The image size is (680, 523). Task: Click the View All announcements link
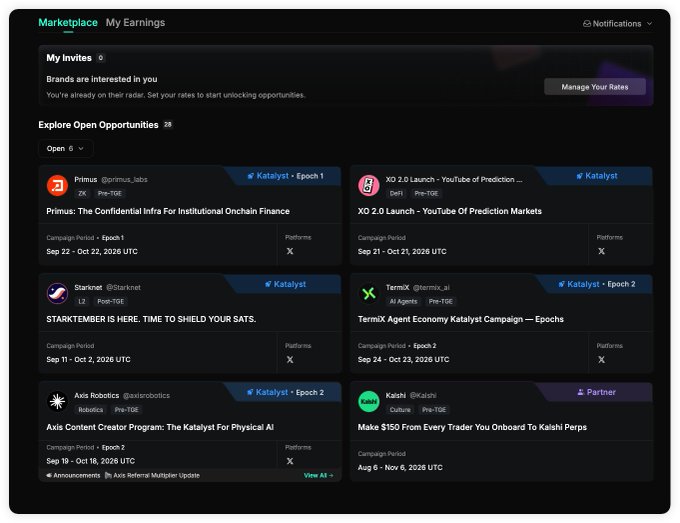(318, 475)
